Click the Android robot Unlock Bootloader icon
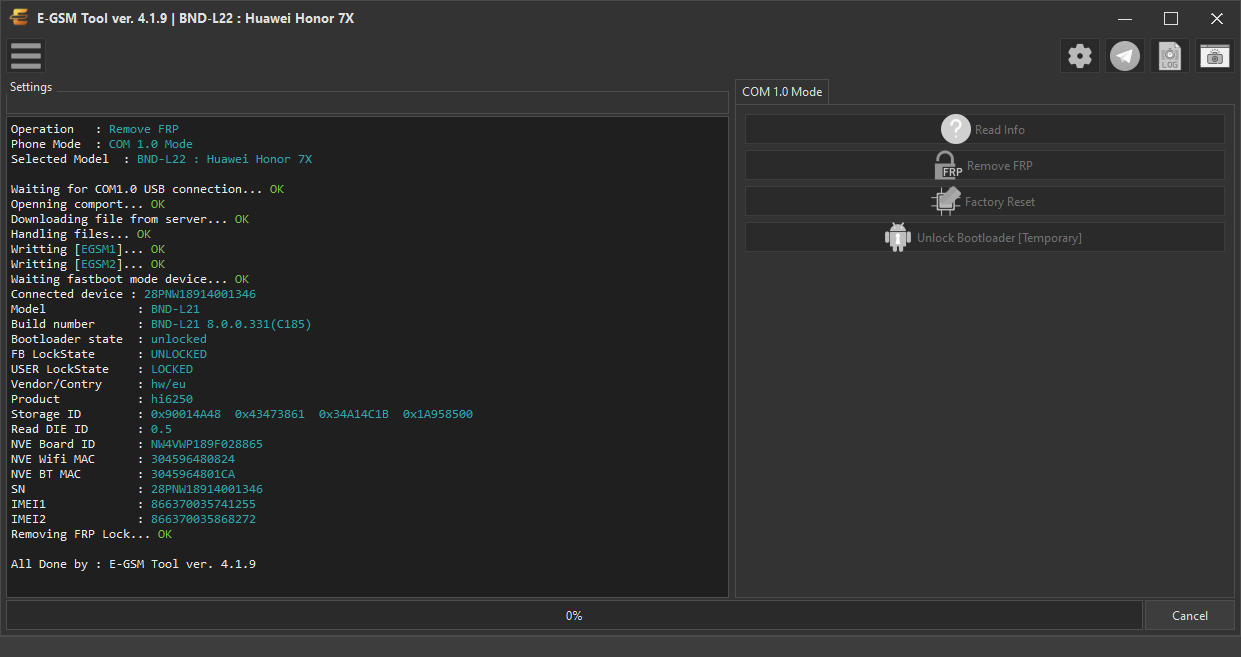Image resolution: width=1241 pixels, height=657 pixels. (898, 237)
